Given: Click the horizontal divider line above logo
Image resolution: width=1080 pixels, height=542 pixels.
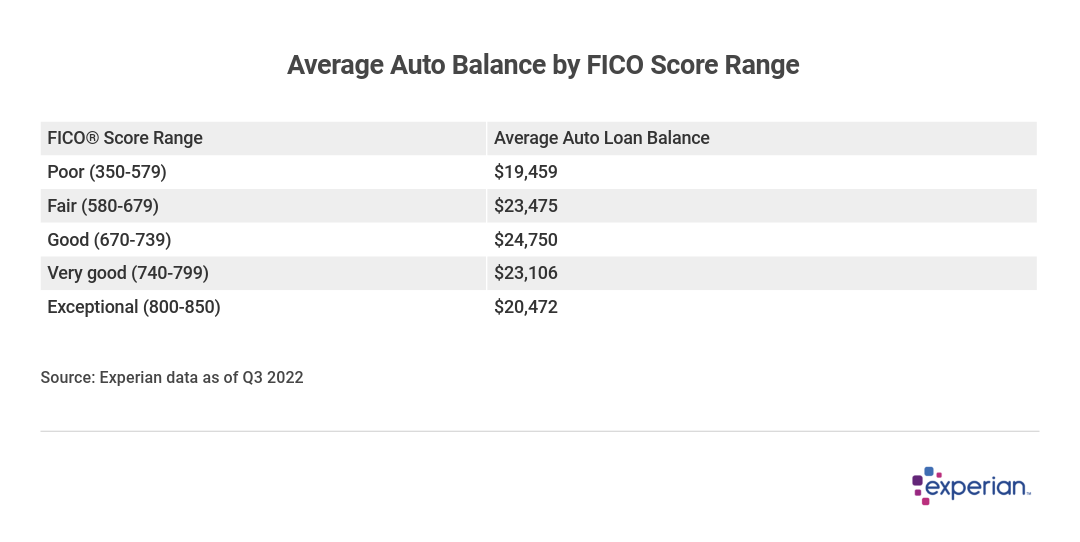Looking at the screenshot, I should click(x=540, y=431).
